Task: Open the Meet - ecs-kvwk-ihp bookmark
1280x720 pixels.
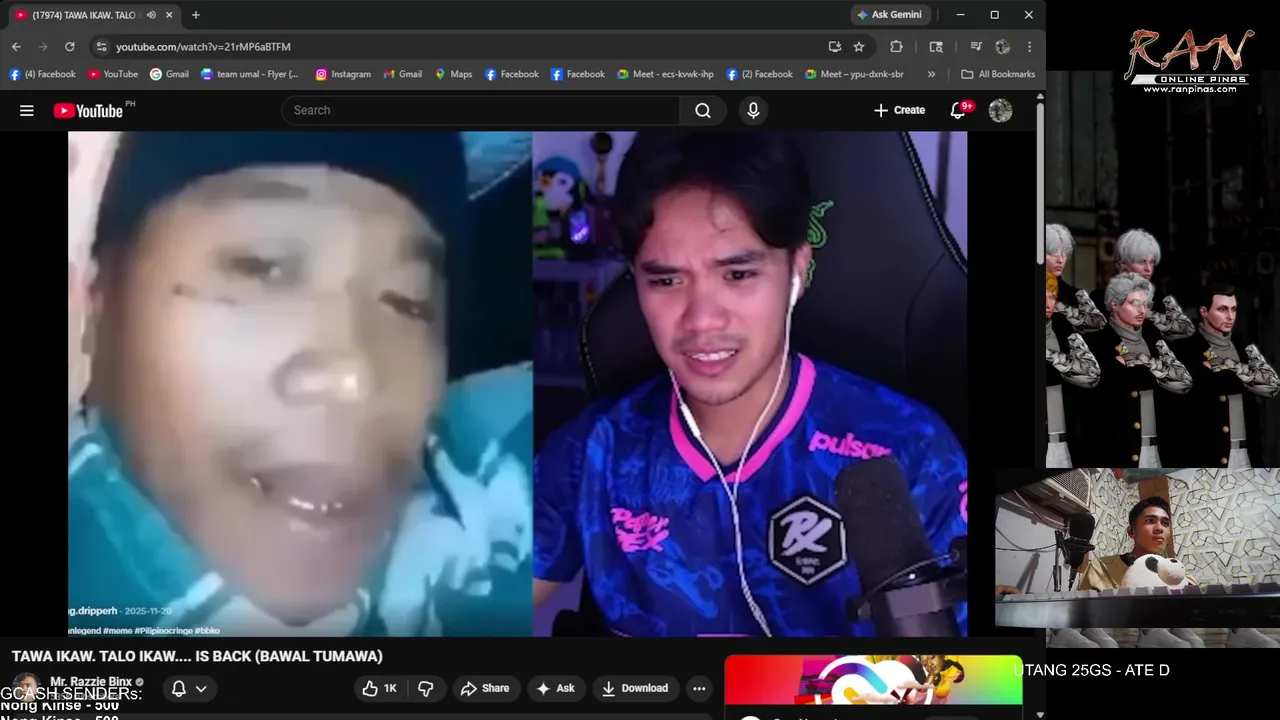Action: pyautogui.click(x=666, y=74)
